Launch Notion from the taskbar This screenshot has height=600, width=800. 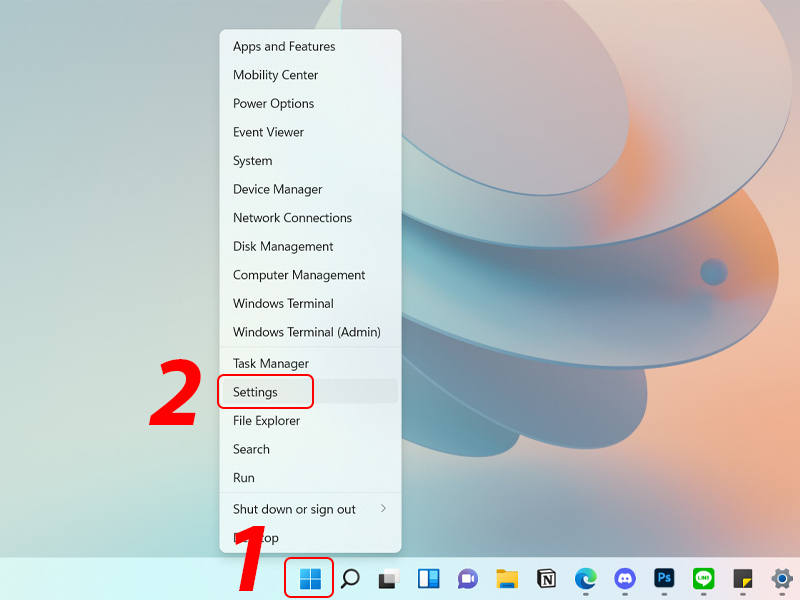pos(546,579)
